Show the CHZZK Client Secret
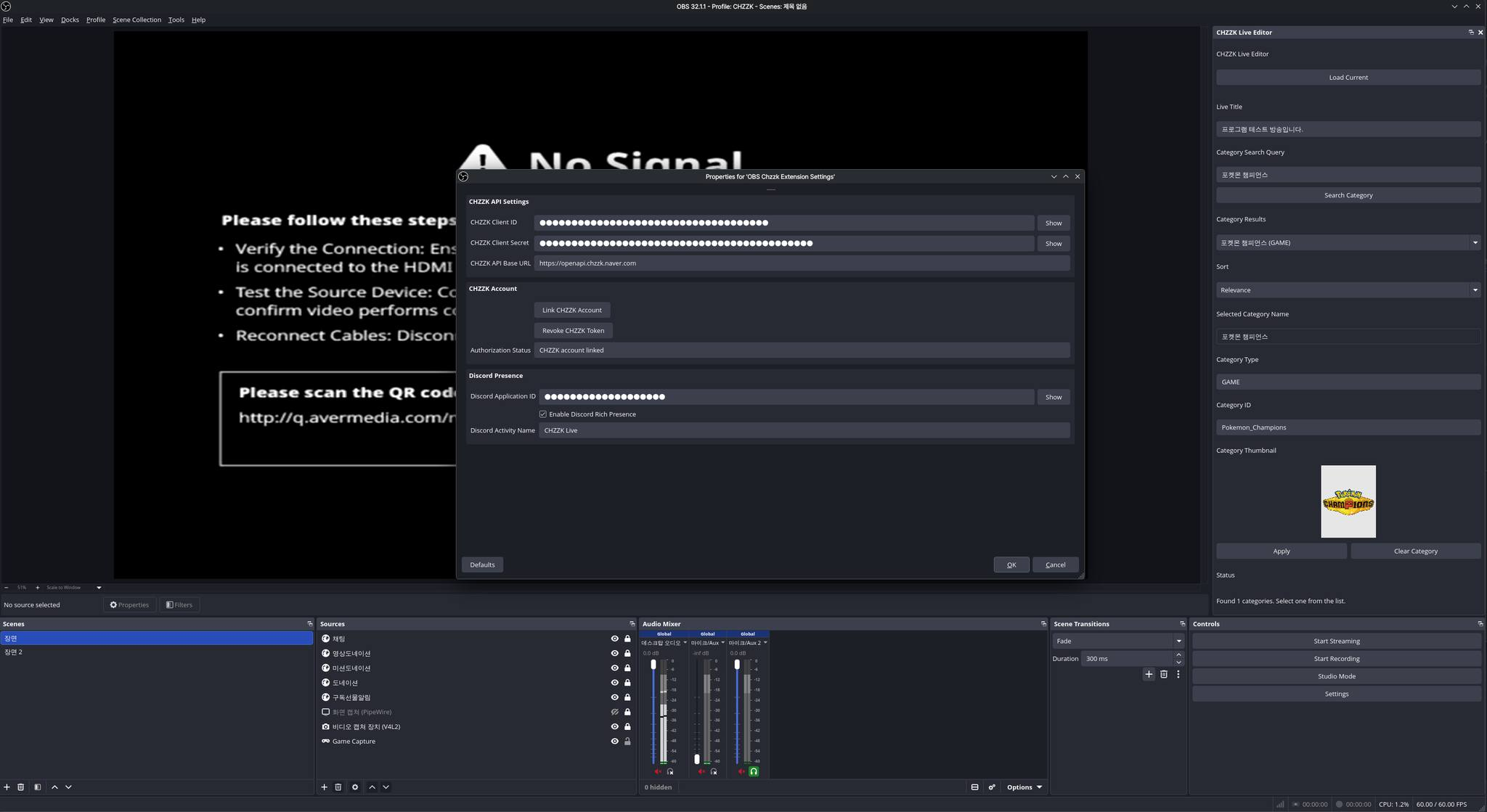Screen dimensions: 1487x812 [1053, 244]
